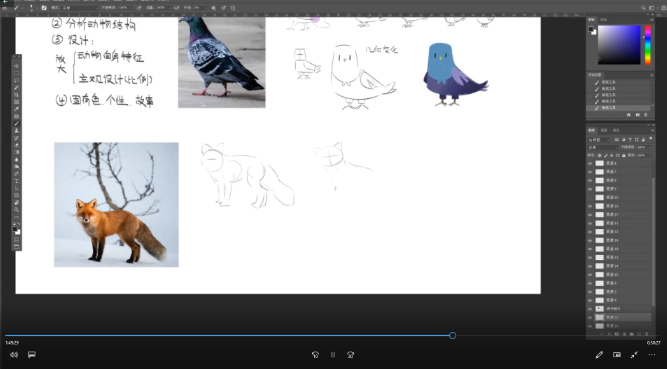Select the Blur tool
This screenshot has width=667, height=369.
pyautogui.click(x=17, y=160)
